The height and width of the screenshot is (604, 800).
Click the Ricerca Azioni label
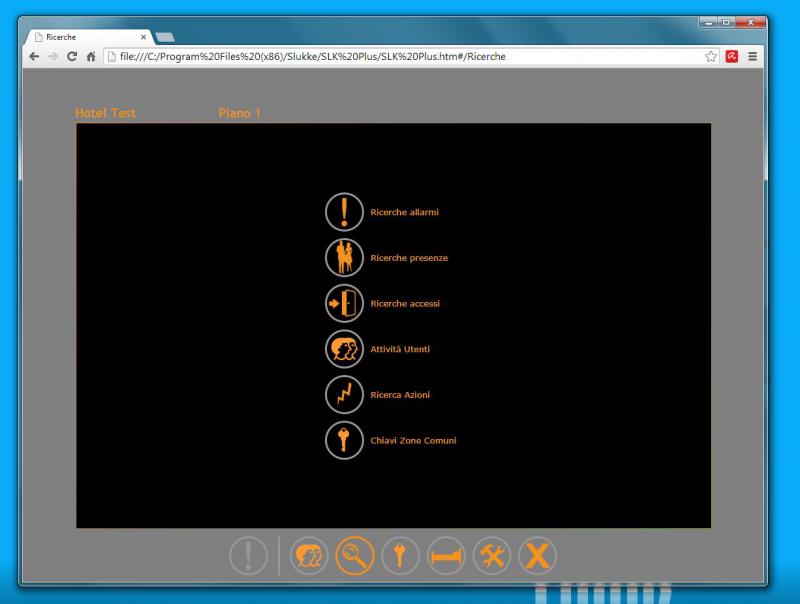pos(400,395)
